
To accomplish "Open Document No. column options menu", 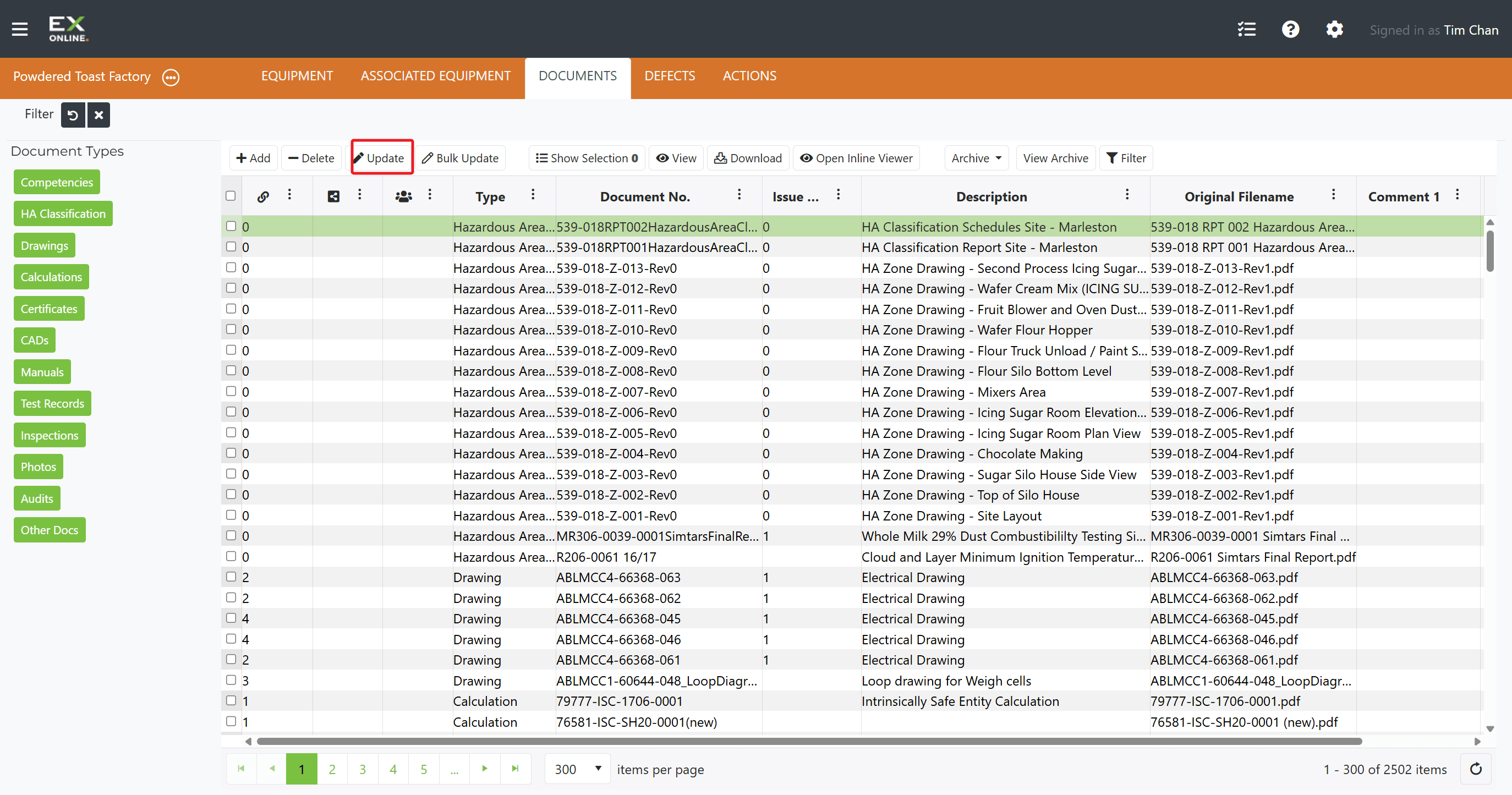I will tap(739, 195).
